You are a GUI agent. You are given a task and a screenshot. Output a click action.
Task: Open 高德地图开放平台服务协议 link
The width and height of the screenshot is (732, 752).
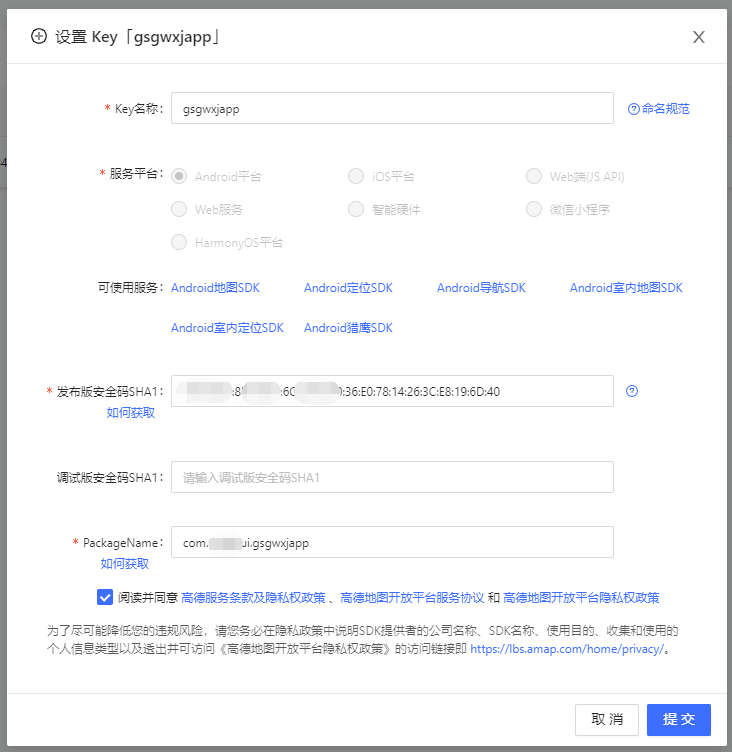click(x=412, y=598)
